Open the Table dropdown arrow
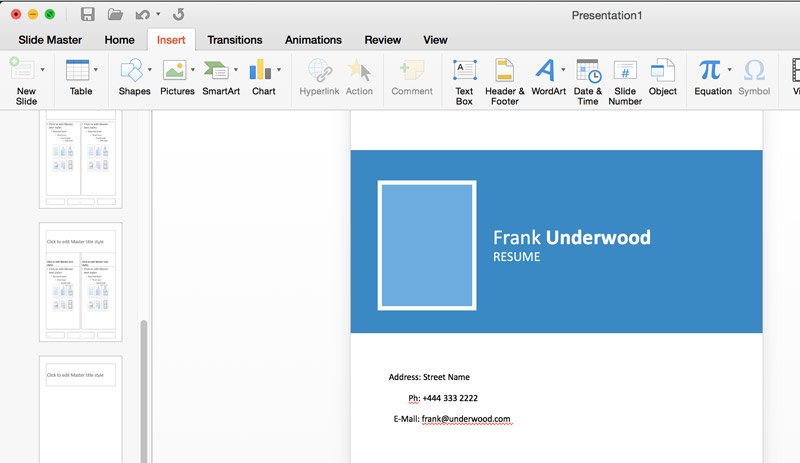Image resolution: width=800 pixels, height=463 pixels. pyautogui.click(x=96, y=70)
